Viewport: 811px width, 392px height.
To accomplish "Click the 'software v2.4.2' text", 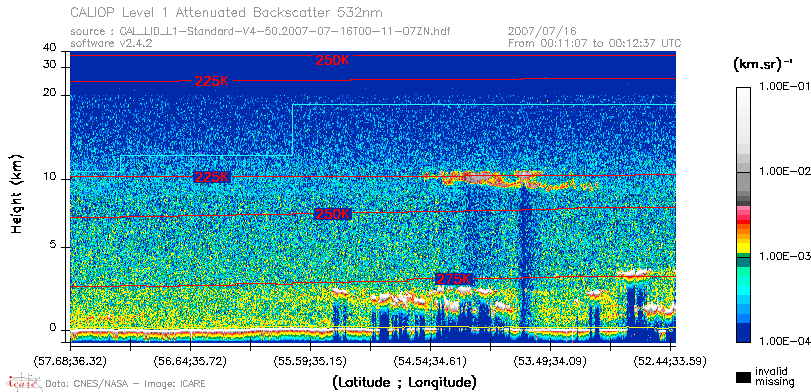I will [111, 43].
